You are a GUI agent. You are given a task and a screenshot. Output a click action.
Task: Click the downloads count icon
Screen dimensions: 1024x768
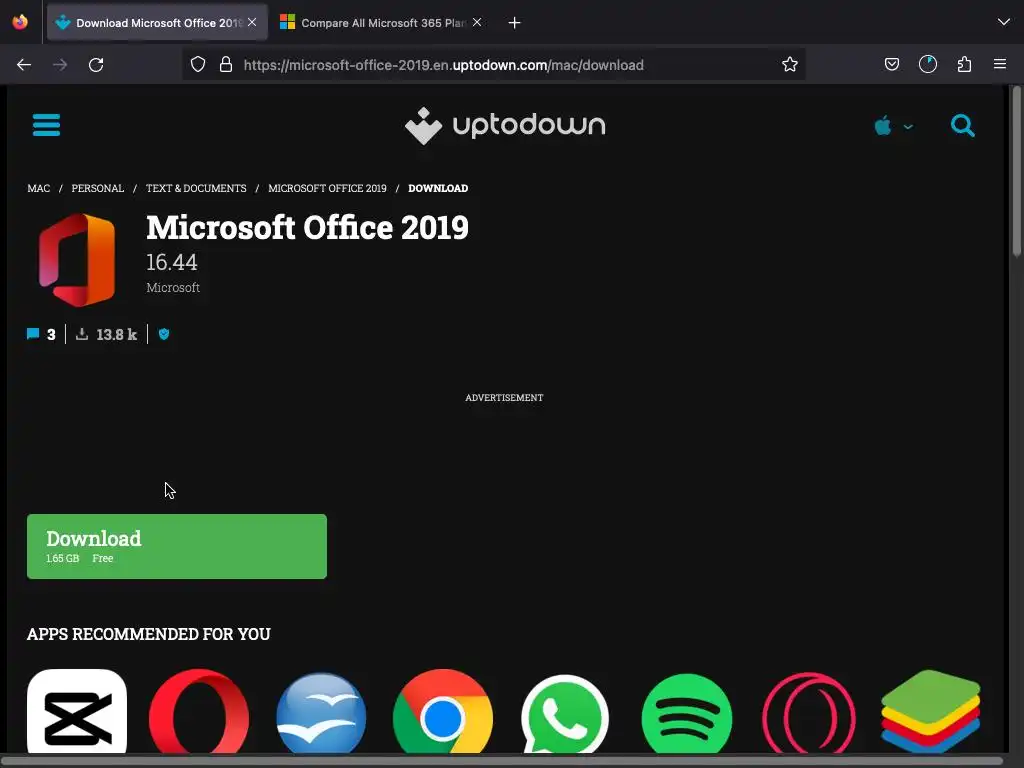(x=82, y=334)
